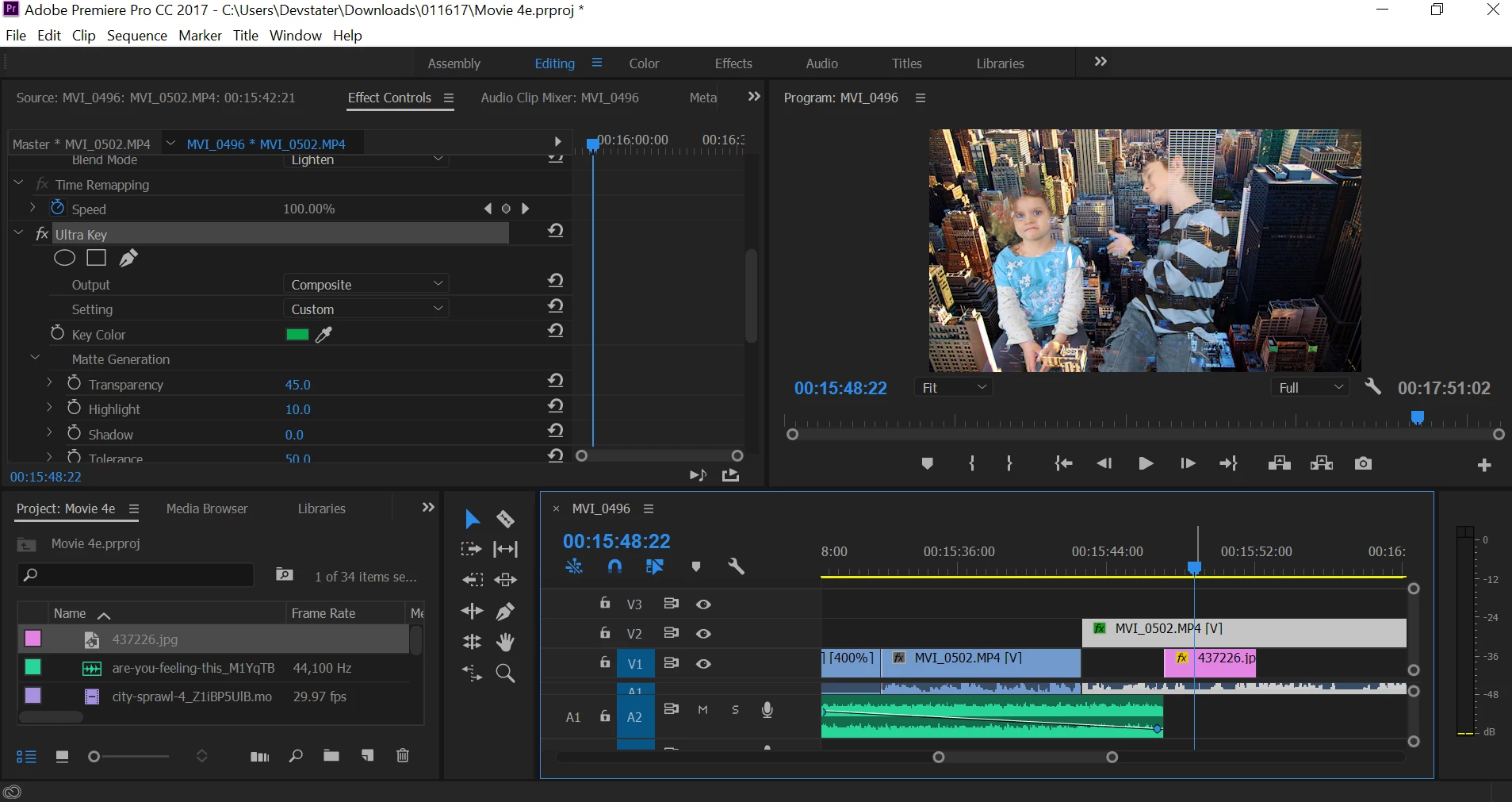The image size is (1512, 802).
Task: Click the Lift button in Program monitor
Action: [1279, 463]
